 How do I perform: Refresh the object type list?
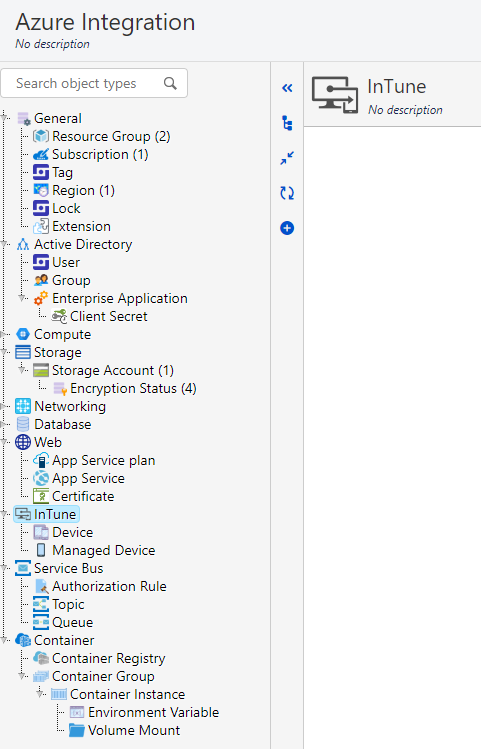287,193
